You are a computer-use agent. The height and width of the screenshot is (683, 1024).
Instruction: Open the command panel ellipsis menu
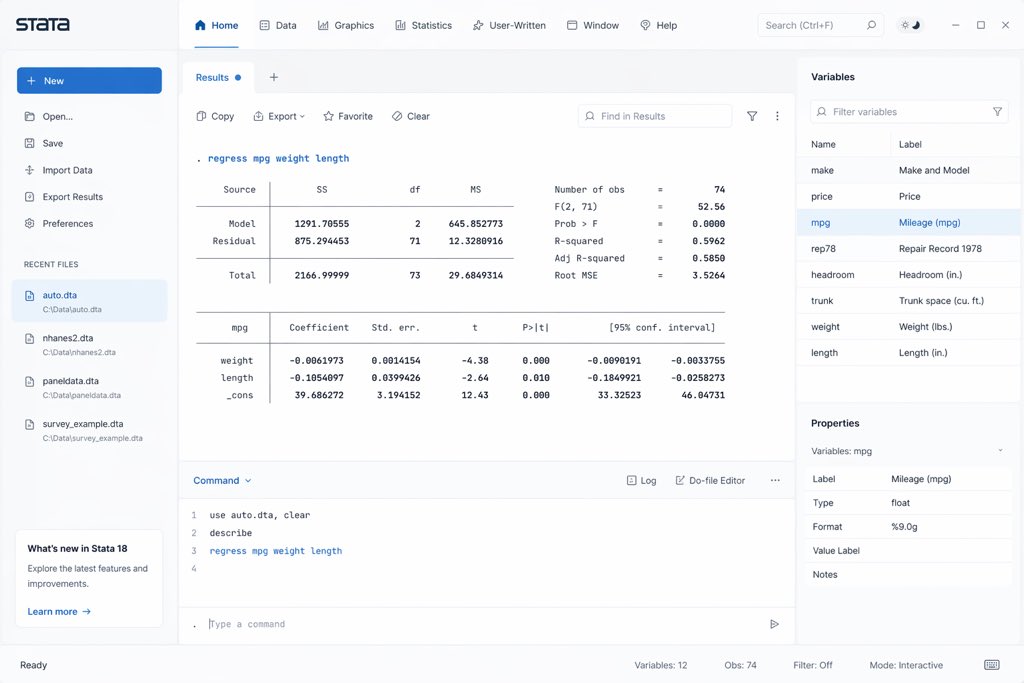point(775,481)
